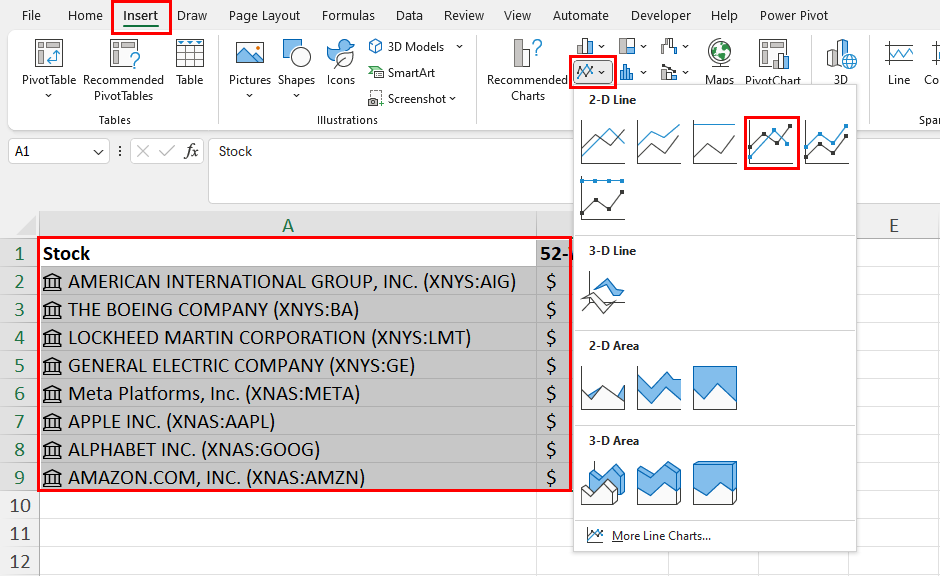Image resolution: width=940 pixels, height=576 pixels.
Task: Insert Icons from the library
Action: click(x=341, y=63)
